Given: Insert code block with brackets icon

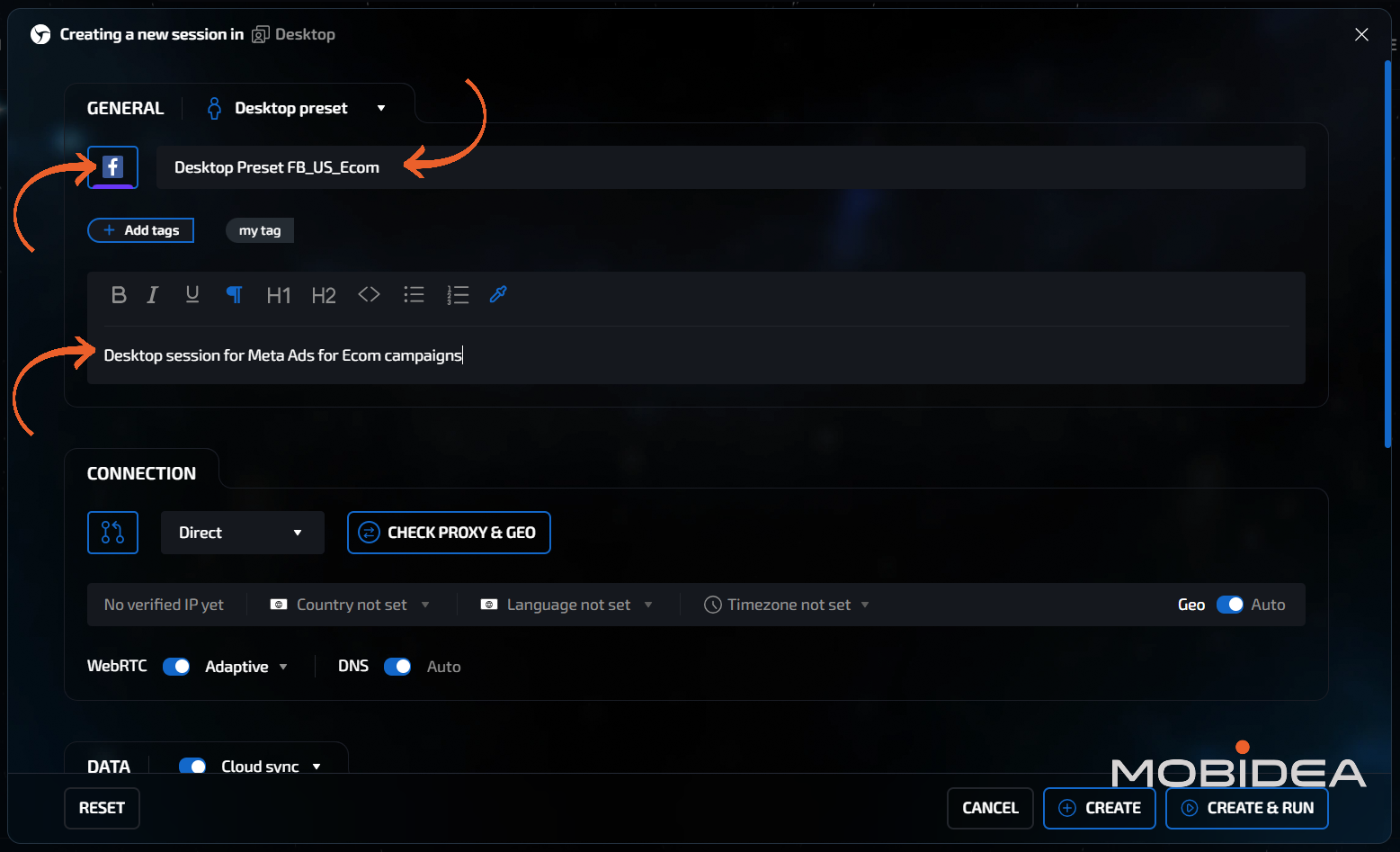Looking at the screenshot, I should coord(369,295).
